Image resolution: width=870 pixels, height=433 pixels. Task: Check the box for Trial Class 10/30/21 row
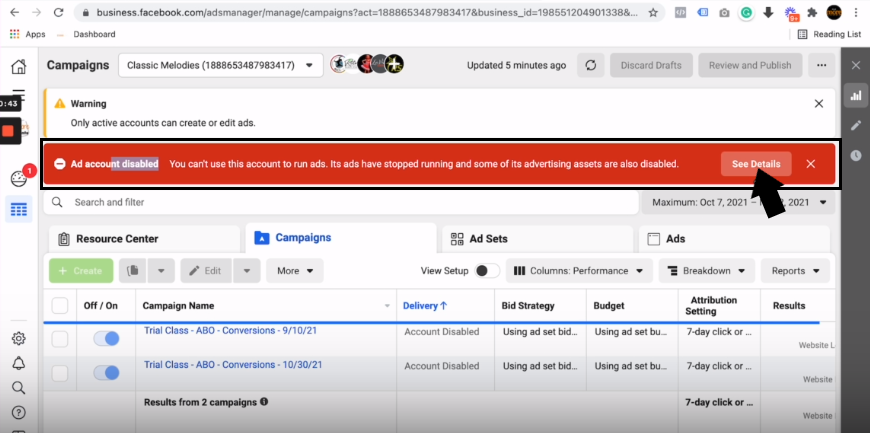tap(60, 373)
